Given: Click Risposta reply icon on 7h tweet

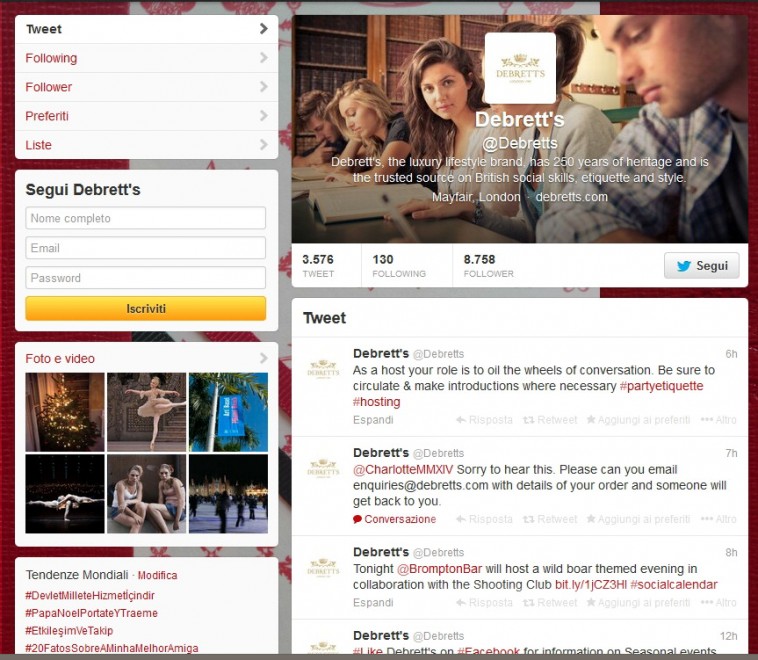Looking at the screenshot, I should coord(484,519).
